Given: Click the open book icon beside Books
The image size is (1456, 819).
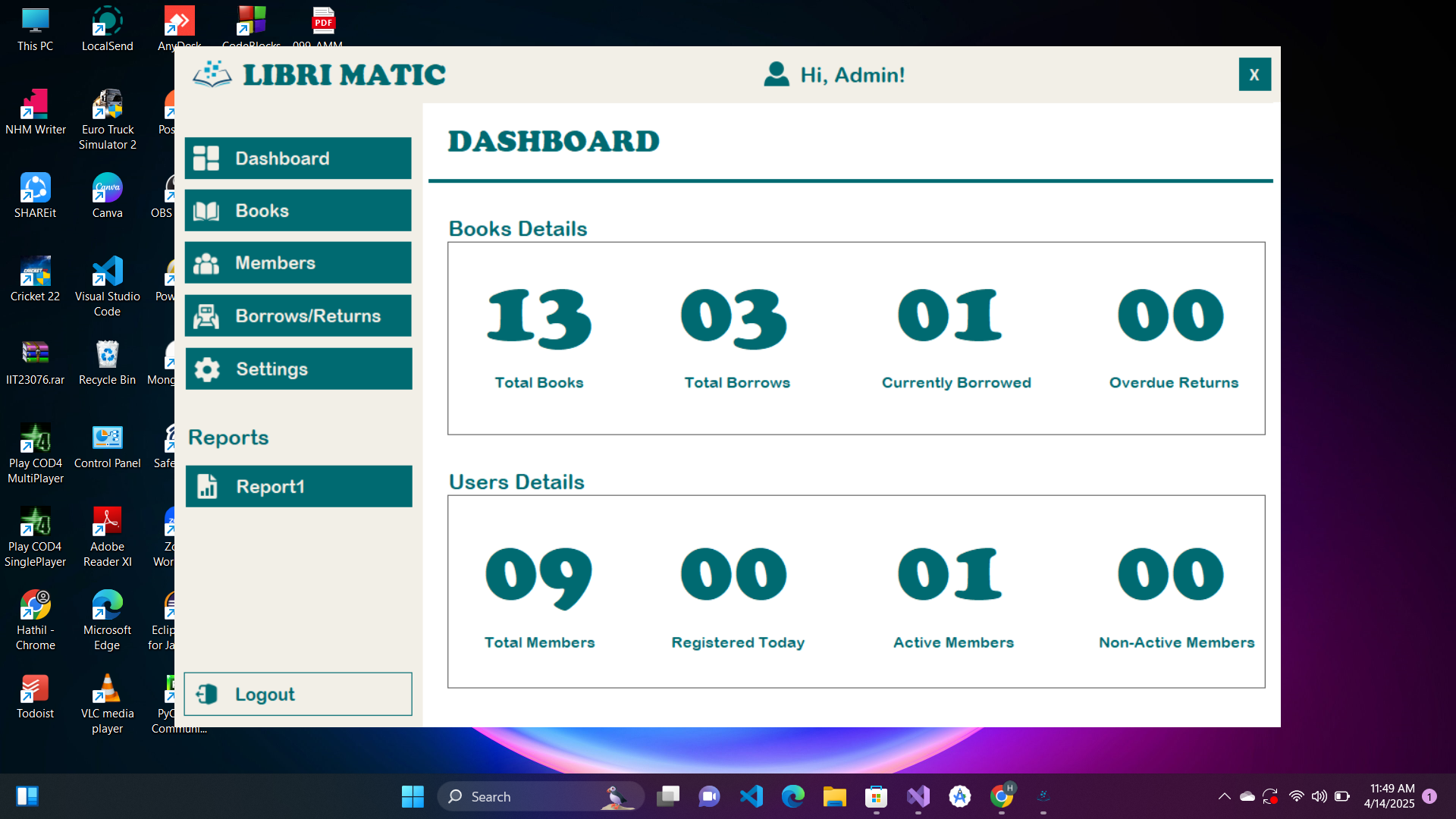Looking at the screenshot, I should coord(206,211).
